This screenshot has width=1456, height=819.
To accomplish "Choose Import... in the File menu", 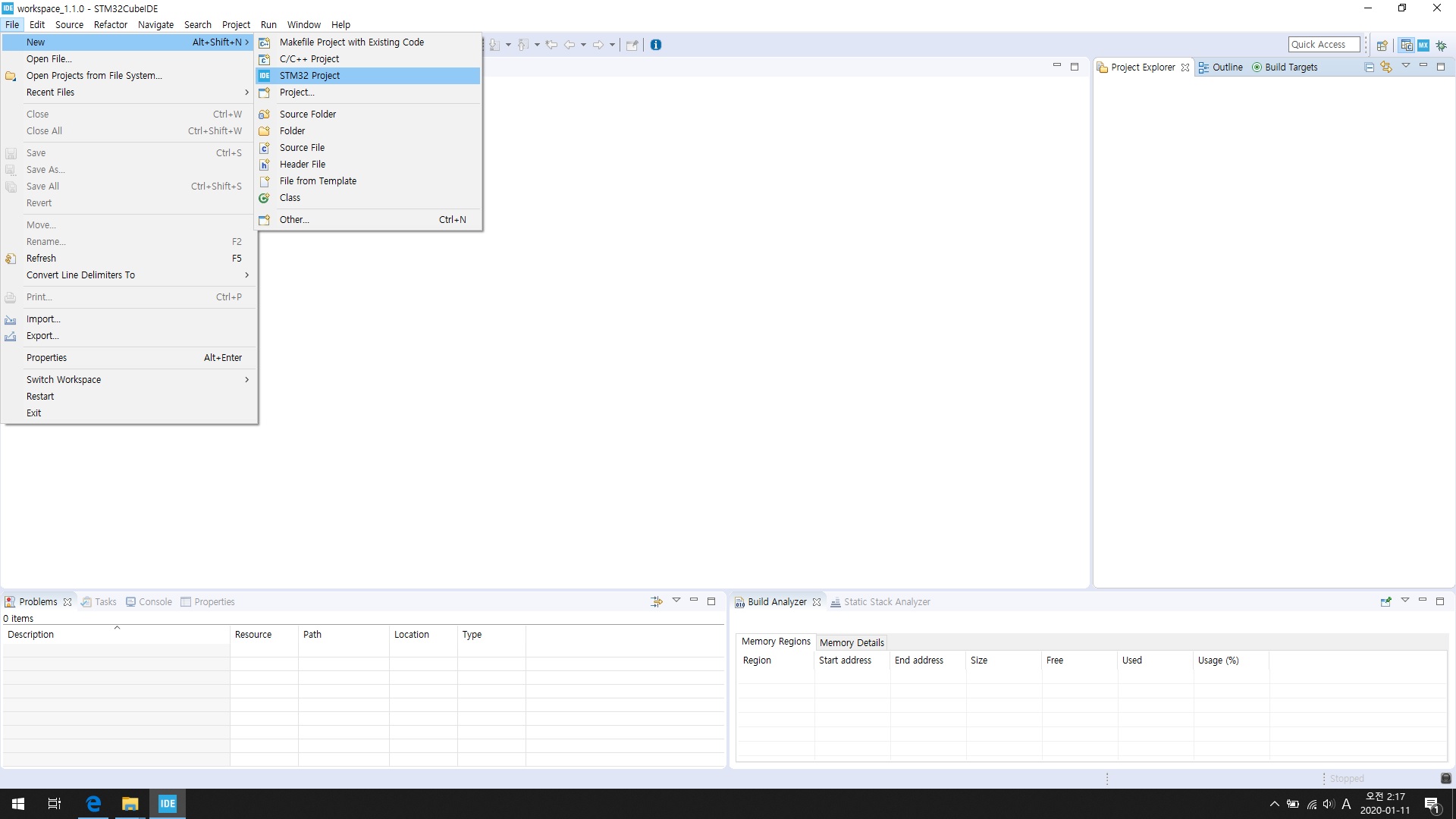I will [x=43, y=319].
